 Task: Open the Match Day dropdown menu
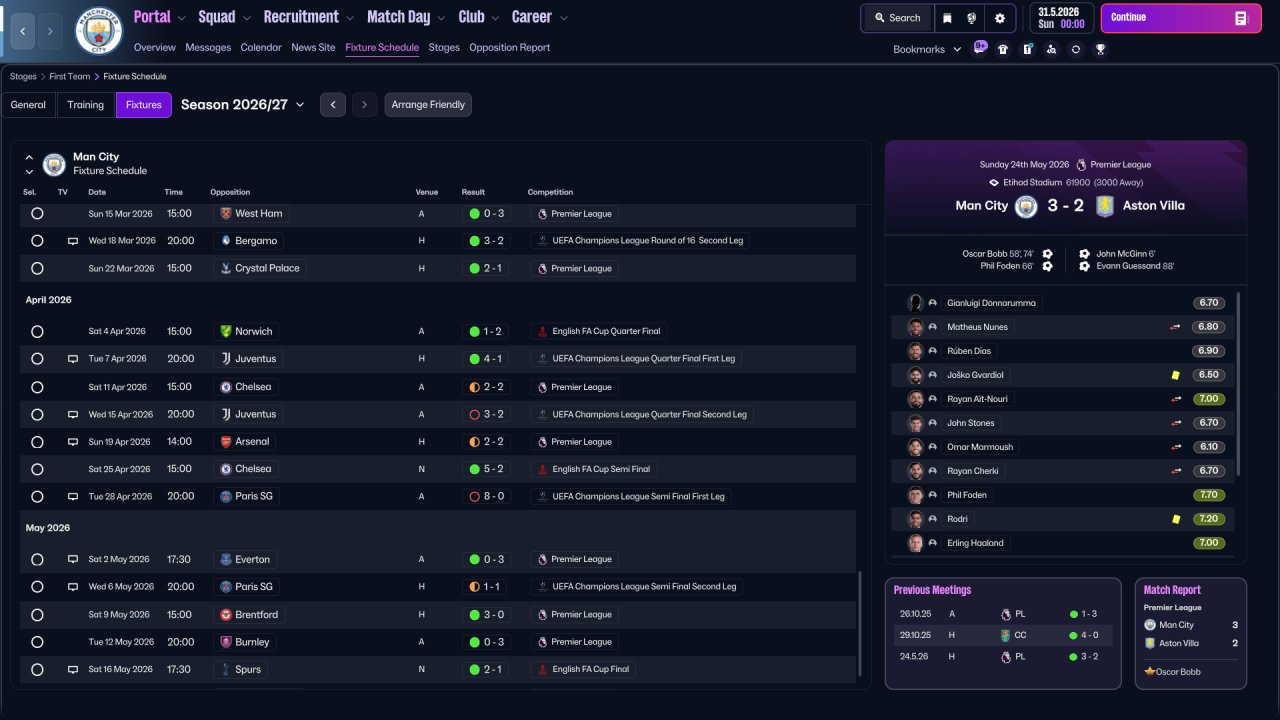pyautogui.click(x=407, y=17)
